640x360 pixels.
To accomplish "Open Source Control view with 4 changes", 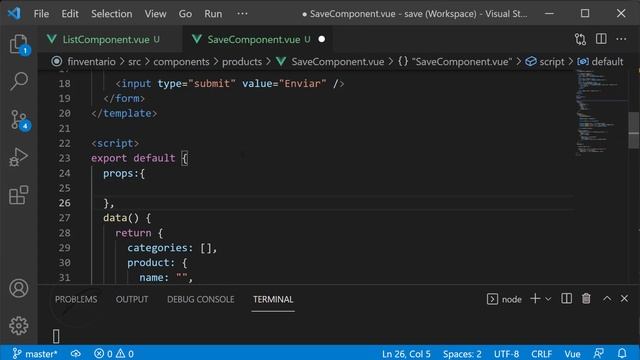I will click(x=19, y=120).
